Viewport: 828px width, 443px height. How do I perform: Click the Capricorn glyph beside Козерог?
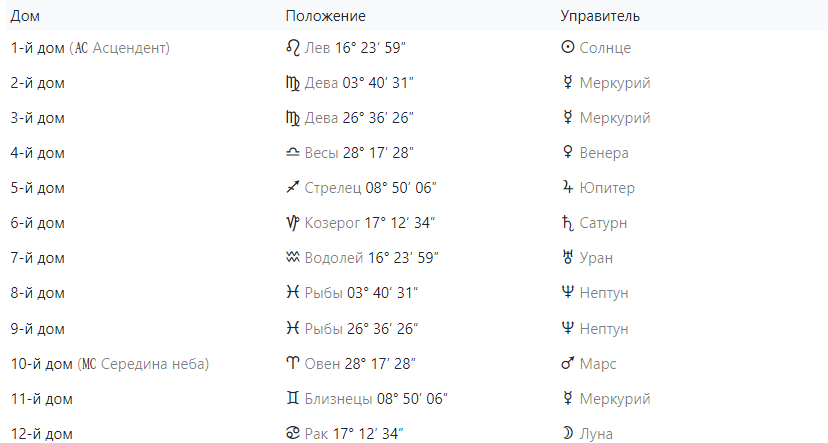(x=293, y=223)
